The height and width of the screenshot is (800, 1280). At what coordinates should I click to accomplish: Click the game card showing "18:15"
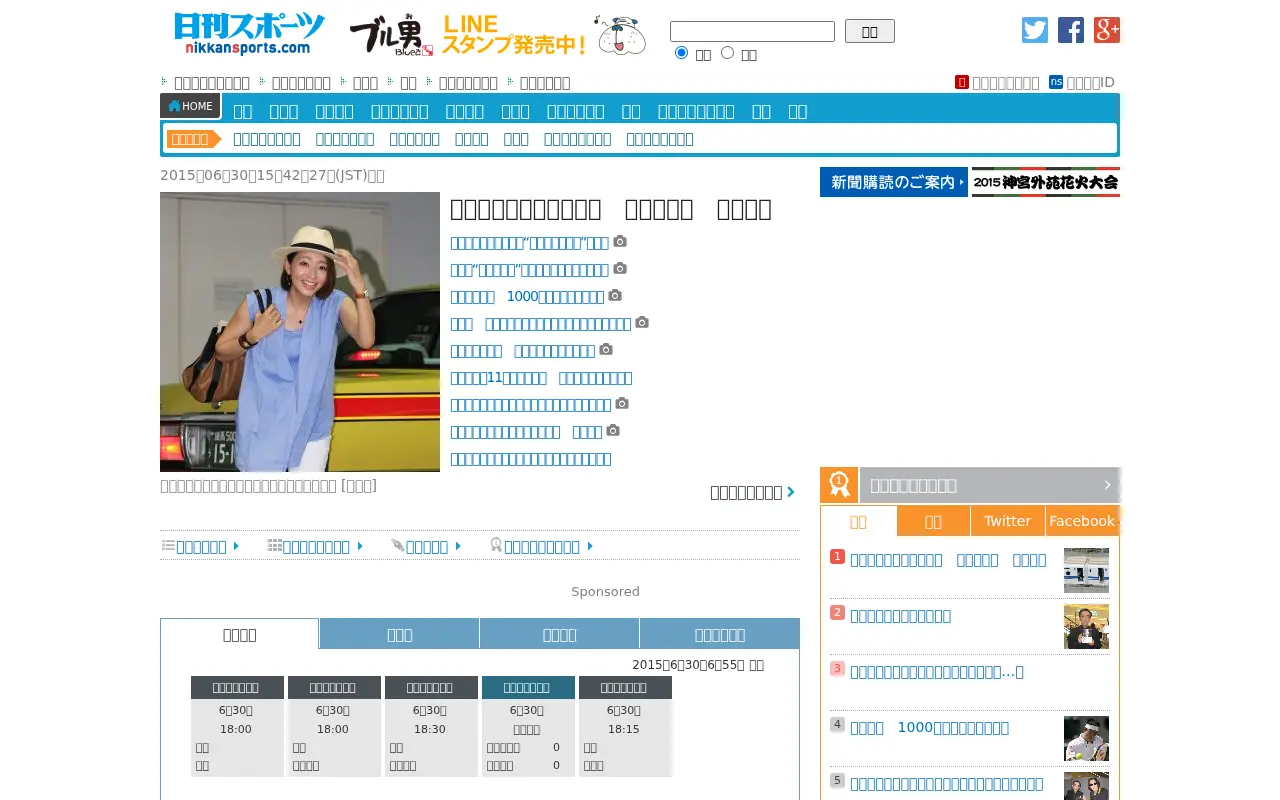tap(624, 726)
